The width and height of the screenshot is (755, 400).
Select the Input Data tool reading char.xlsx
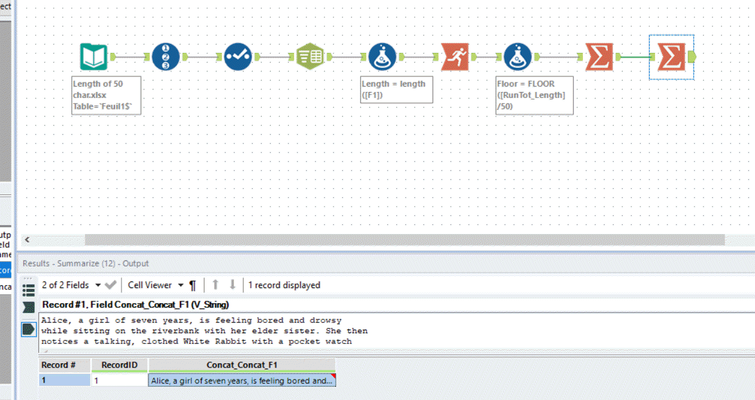pos(93,57)
